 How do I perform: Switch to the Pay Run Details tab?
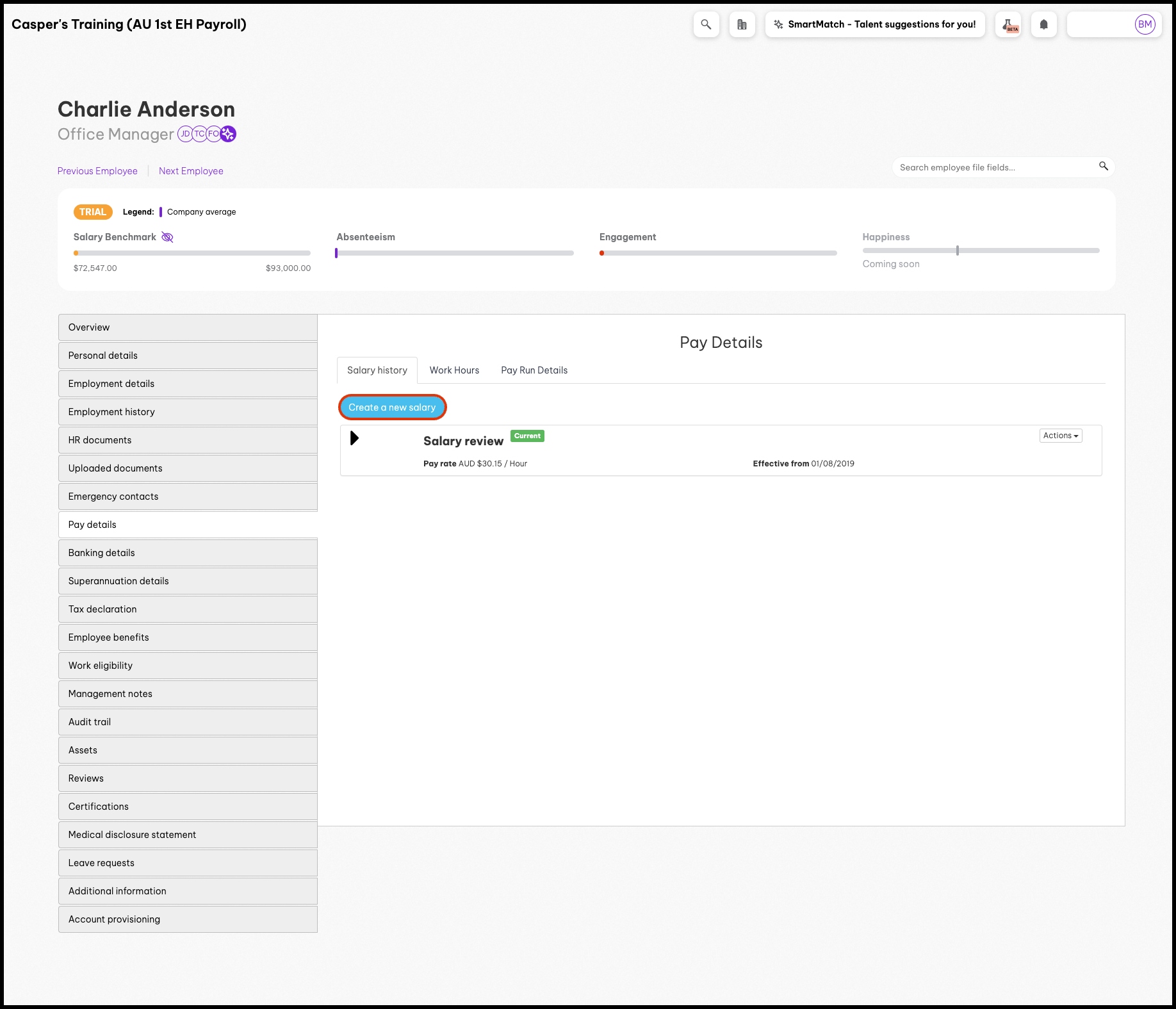(x=534, y=370)
